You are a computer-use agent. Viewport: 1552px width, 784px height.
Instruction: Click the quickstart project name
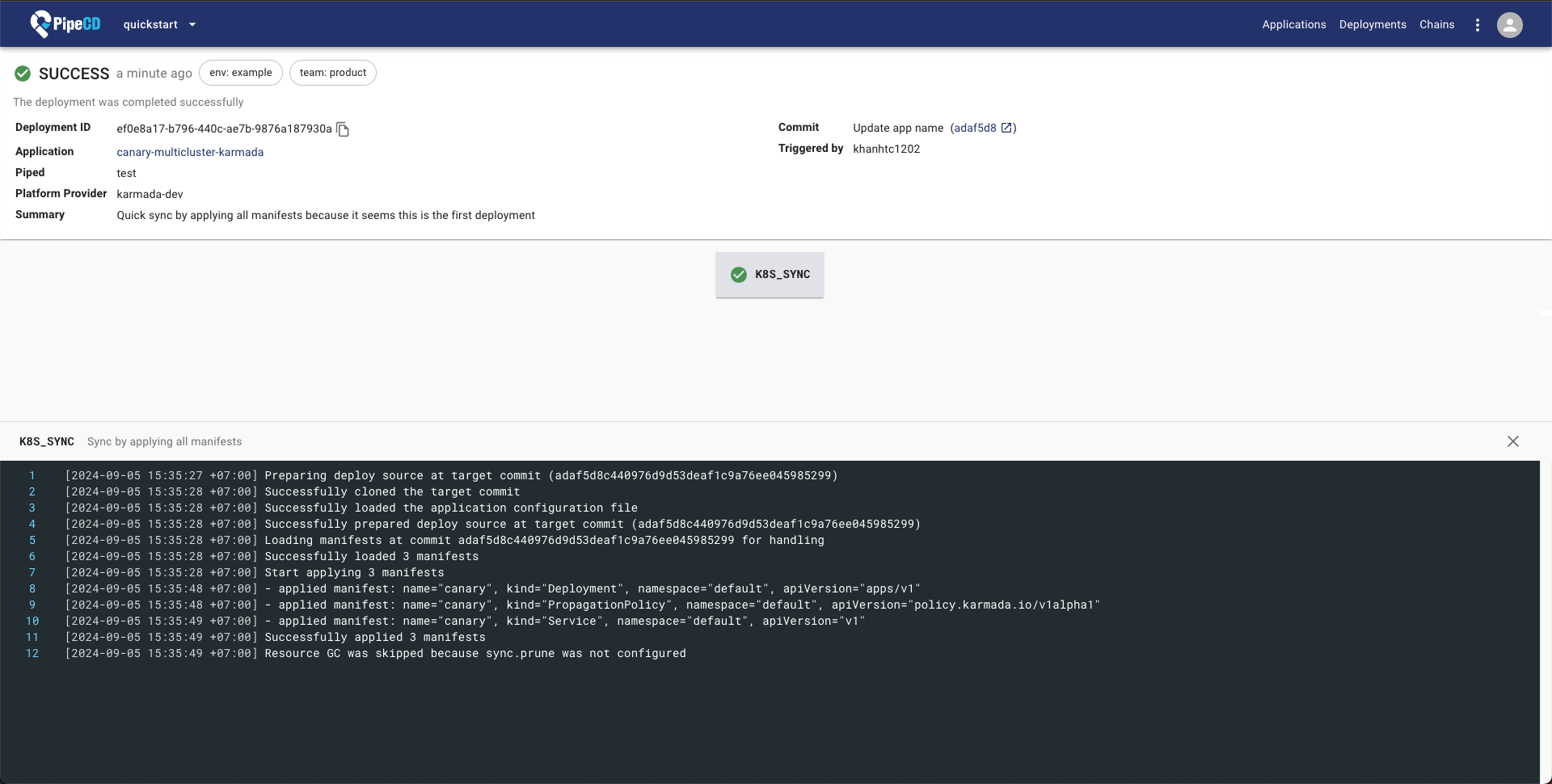pos(150,25)
